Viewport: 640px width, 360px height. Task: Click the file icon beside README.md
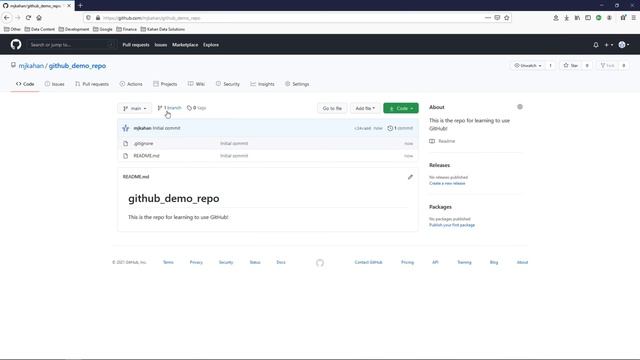click(126, 156)
